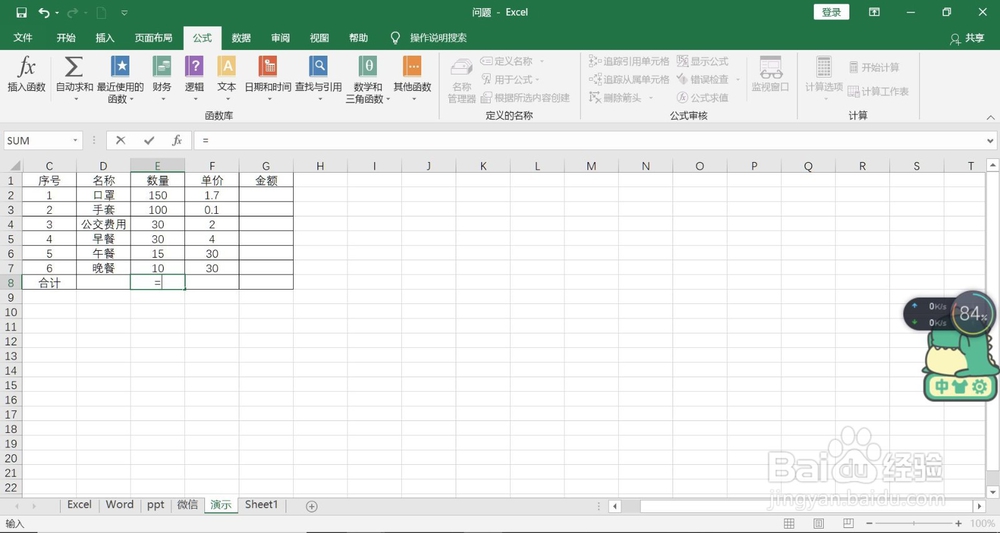Open the Logical (逻辑) functions icon

pyautogui.click(x=195, y=67)
